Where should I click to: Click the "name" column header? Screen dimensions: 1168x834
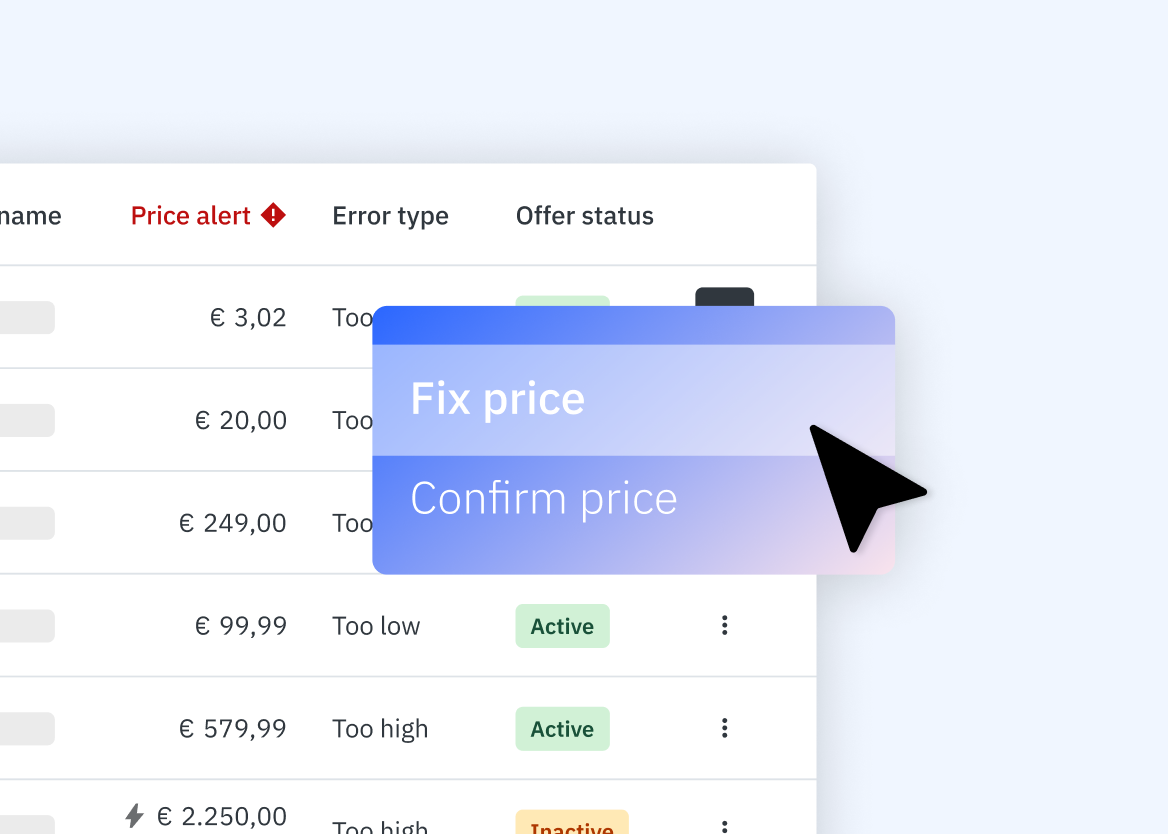(x=31, y=215)
